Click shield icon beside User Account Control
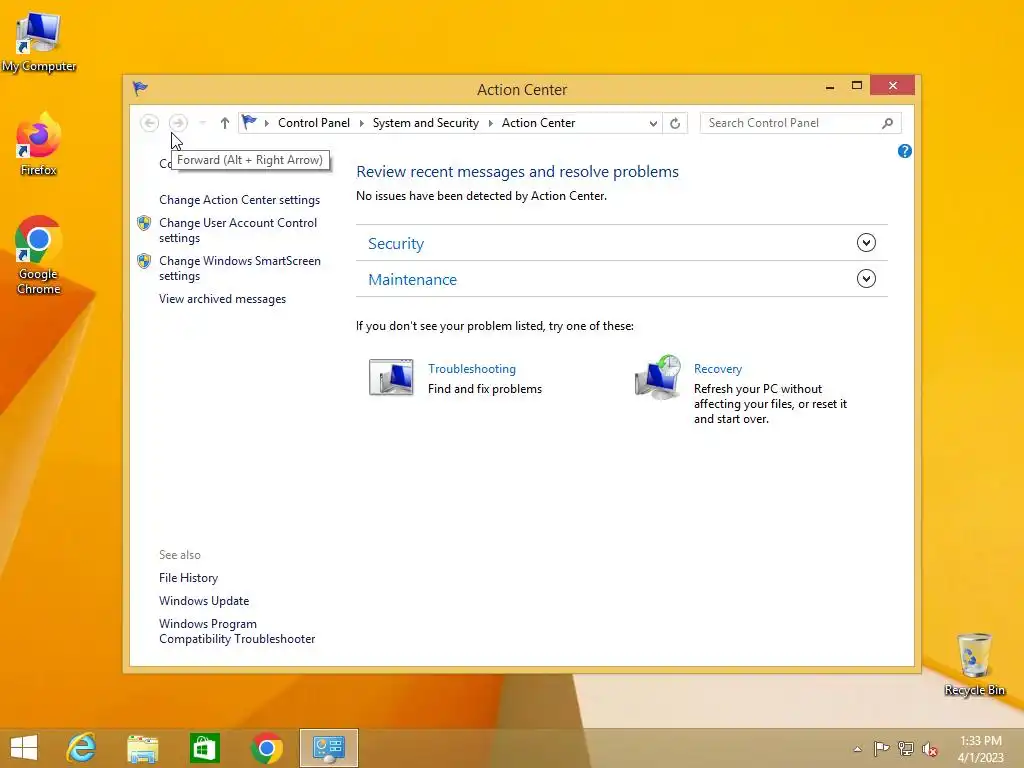Viewport: 1024px width, 768px height. 144,223
